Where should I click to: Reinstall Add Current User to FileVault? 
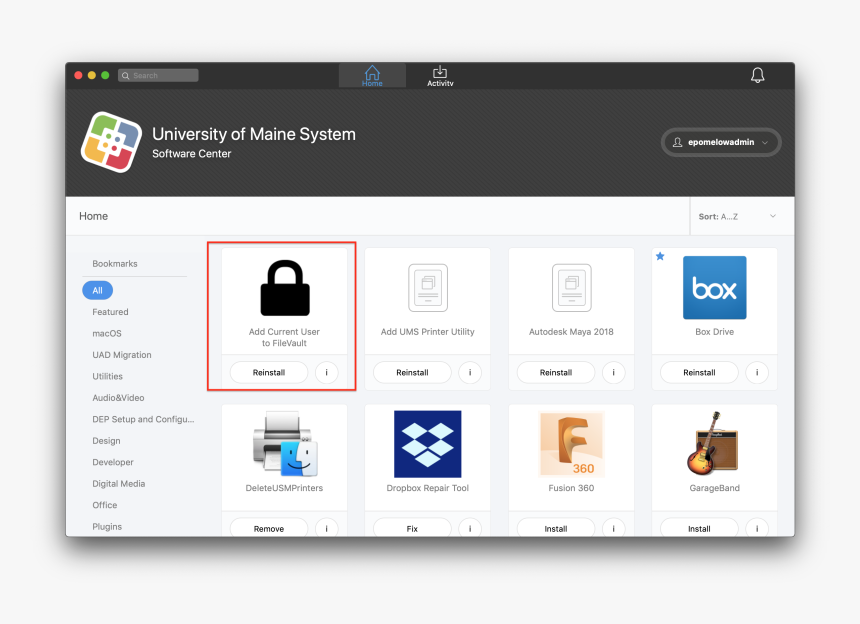pyautogui.click(x=269, y=372)
